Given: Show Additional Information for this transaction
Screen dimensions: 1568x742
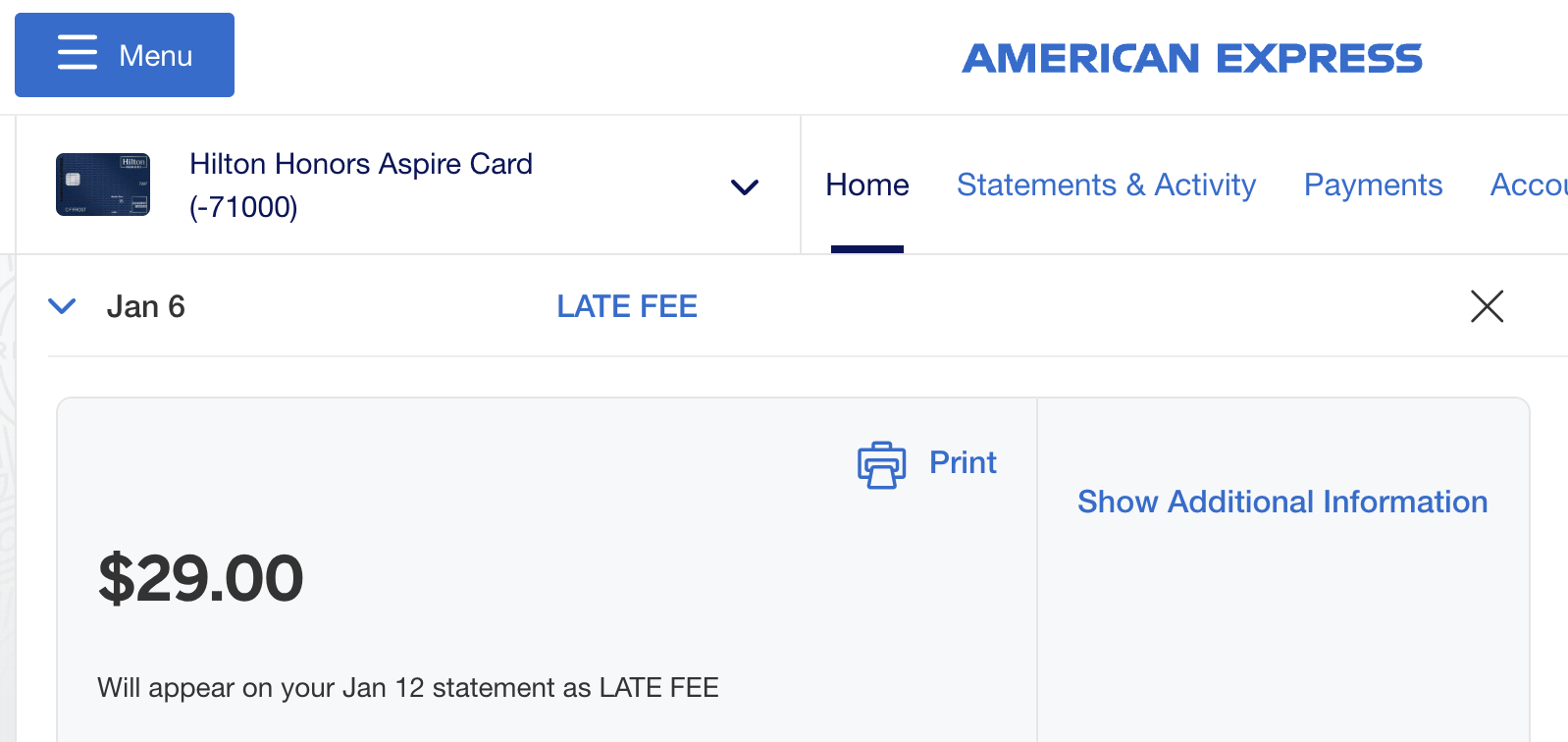Looking at the screenshot, I should pyautogui.click(x=1282, y=502).
